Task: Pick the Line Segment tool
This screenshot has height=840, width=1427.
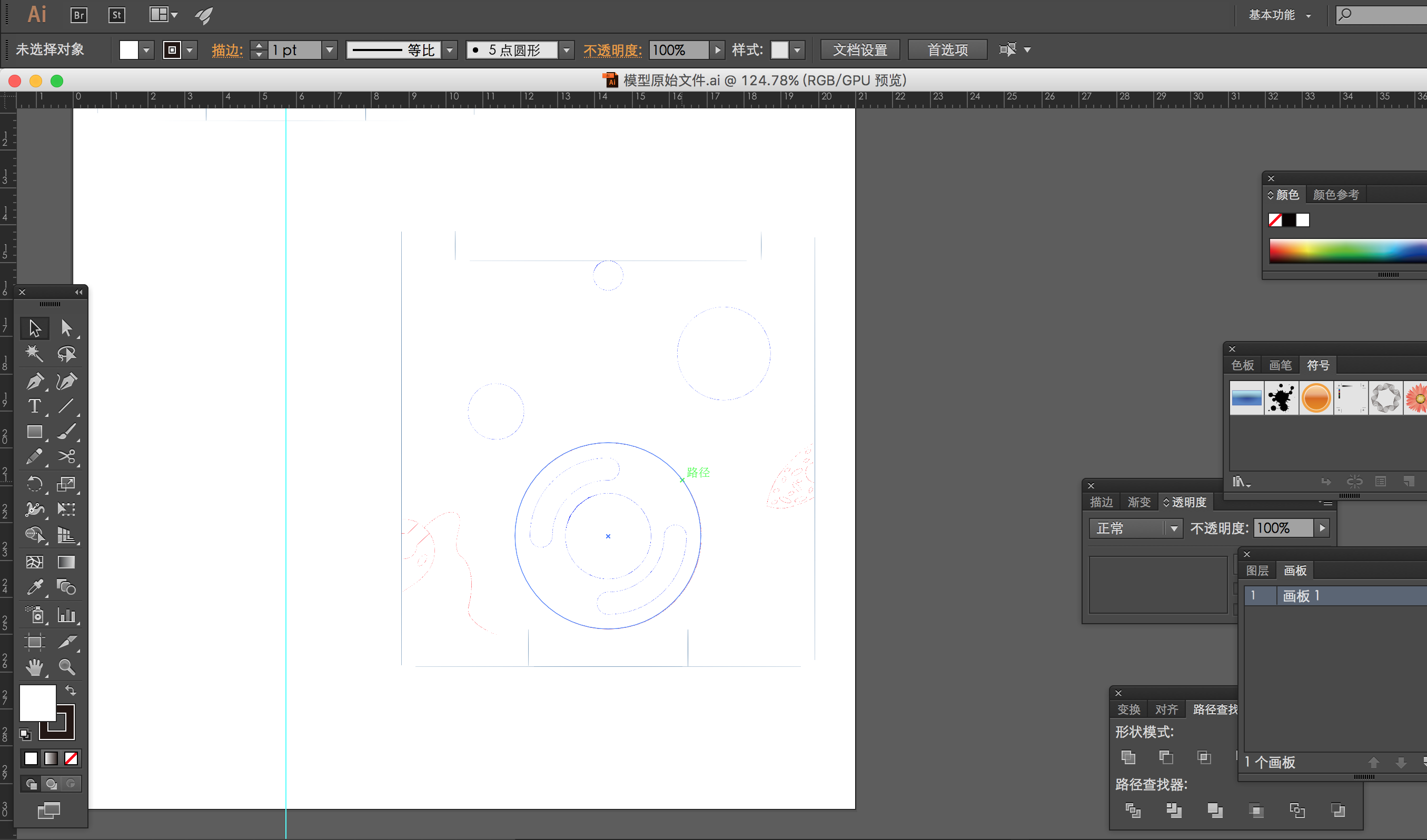Action: click(66, 406)
